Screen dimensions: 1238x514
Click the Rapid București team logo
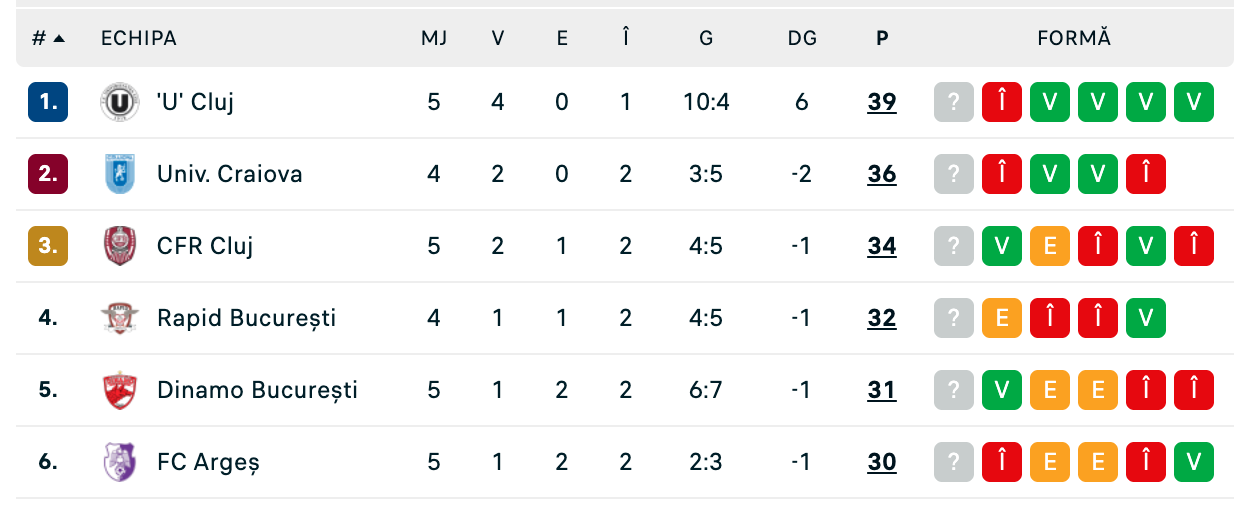[x=119, y=318]
